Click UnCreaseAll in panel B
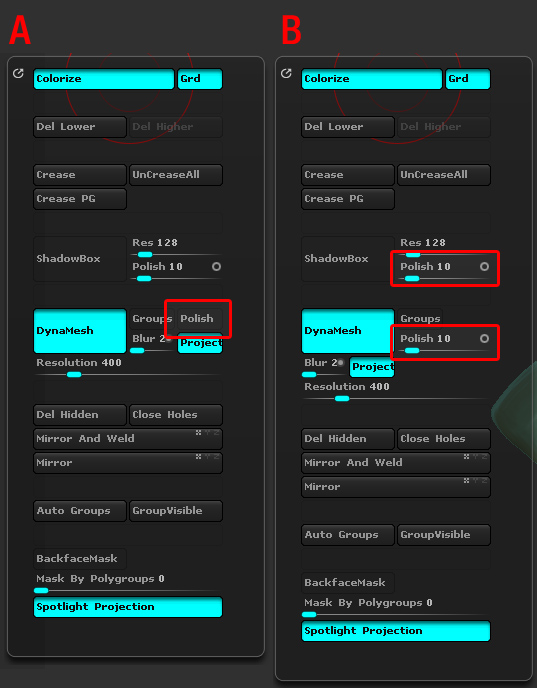The image size is (537, 688). pyautogui.click(x=444, y=175)
